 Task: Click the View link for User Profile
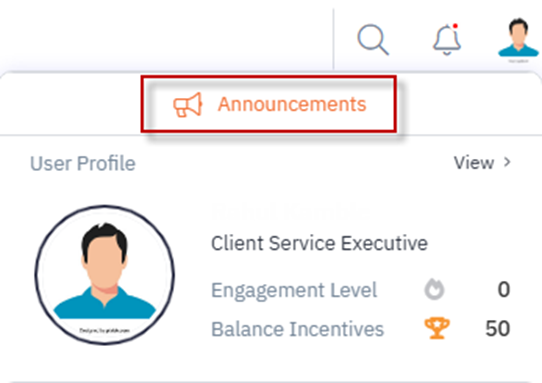click(474, 162)
